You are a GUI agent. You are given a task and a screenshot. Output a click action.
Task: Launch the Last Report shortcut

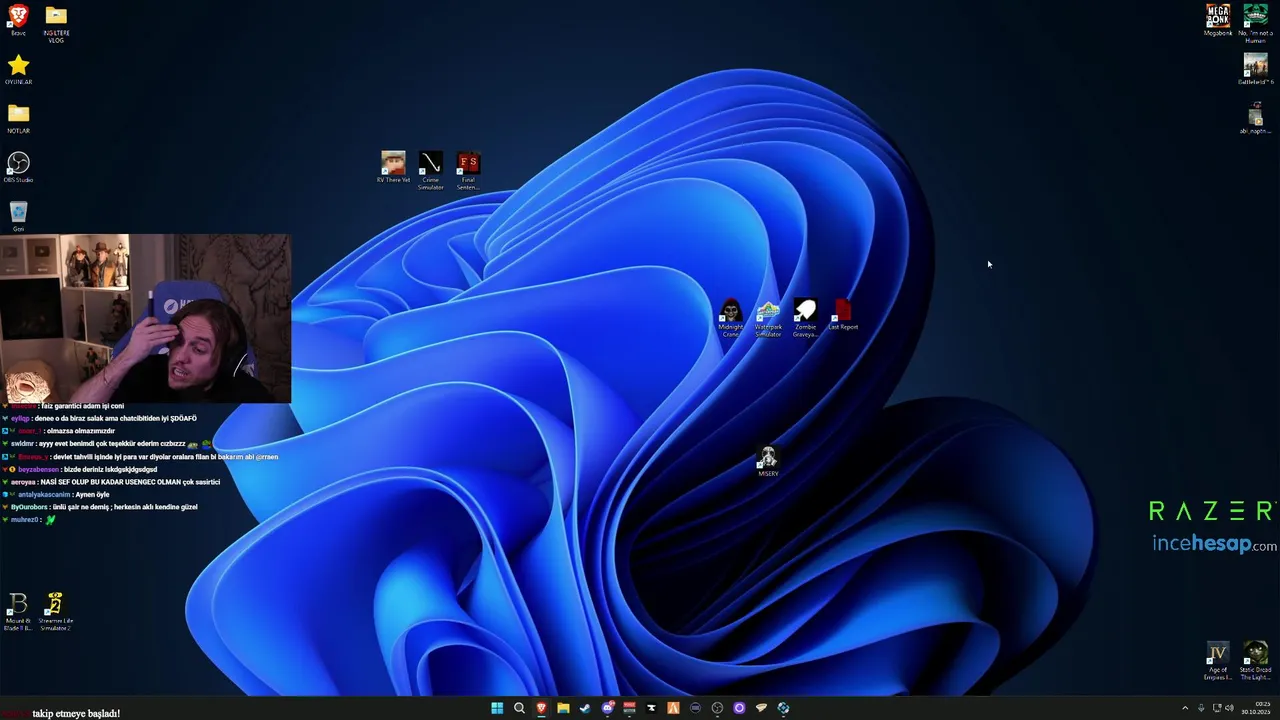(843, 315)
